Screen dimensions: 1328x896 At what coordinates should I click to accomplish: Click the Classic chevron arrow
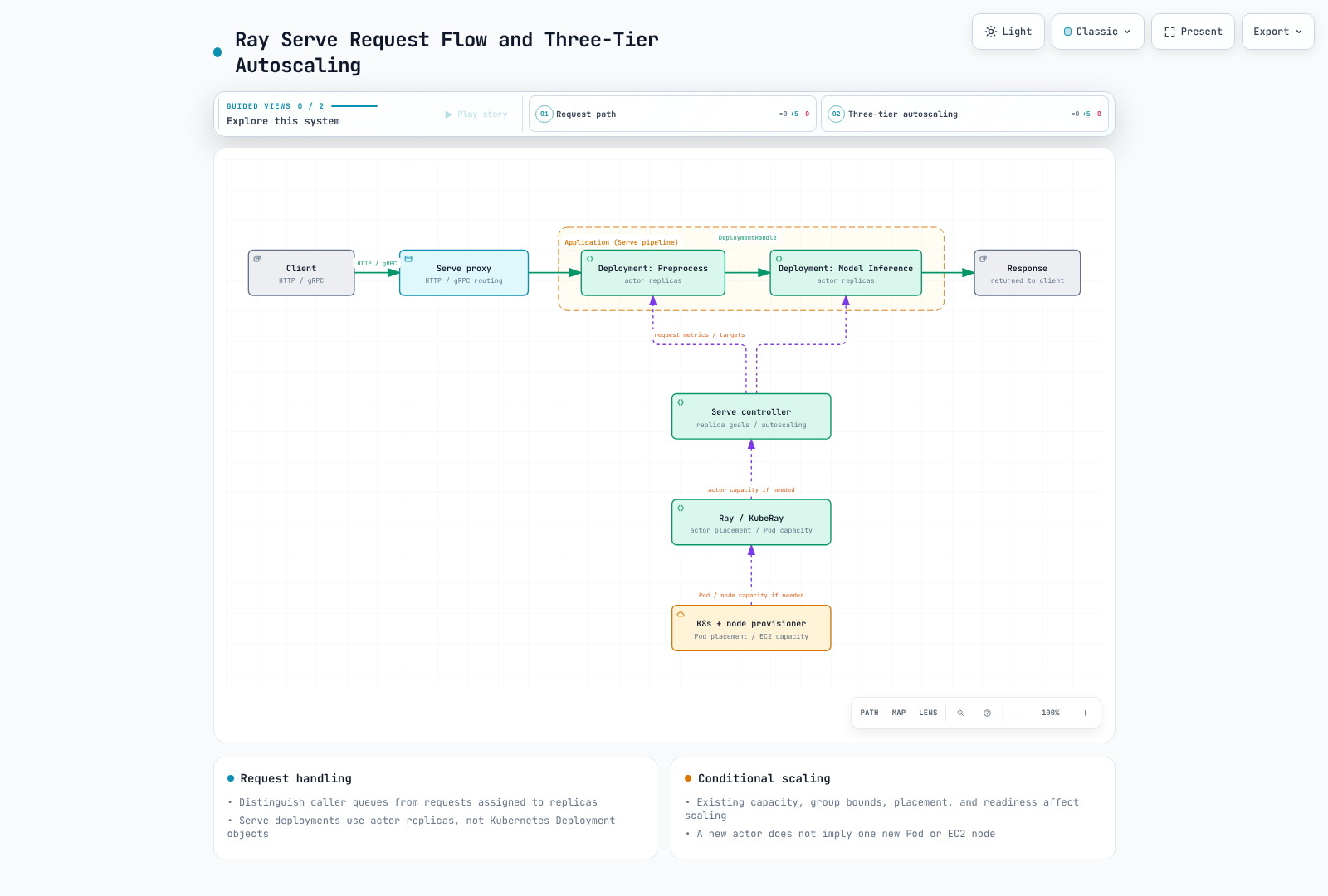(1127, 32)
